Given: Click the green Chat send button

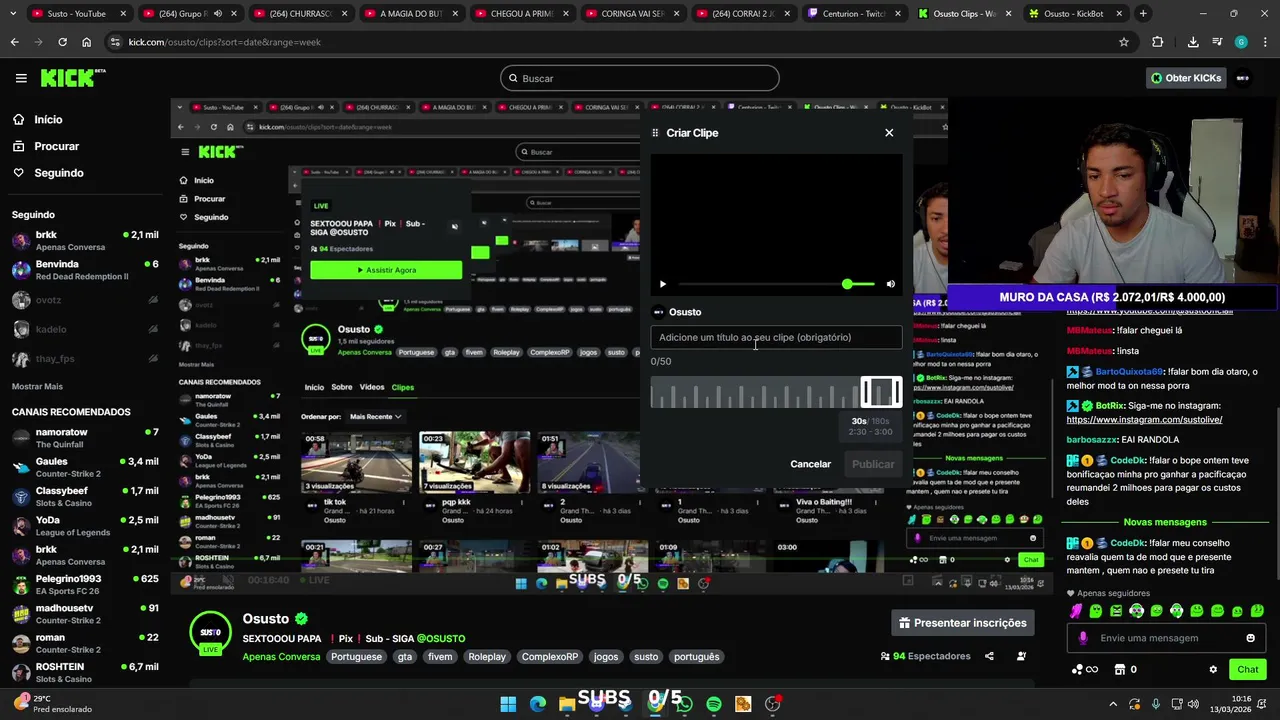Looking at the screenshot, I should pyautogui.click(x=1248, y=669).
